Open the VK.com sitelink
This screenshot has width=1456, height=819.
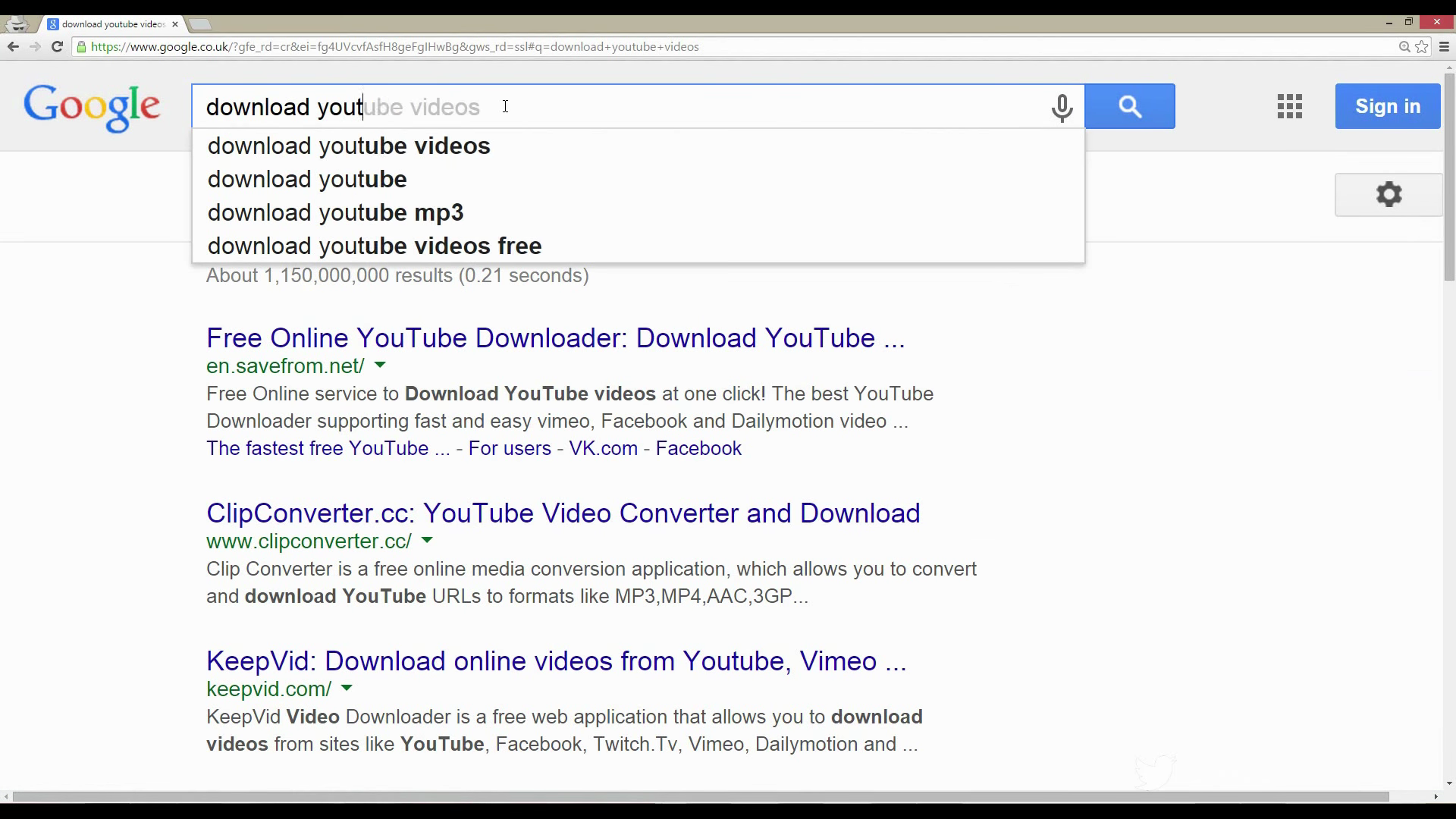(604, 448)
